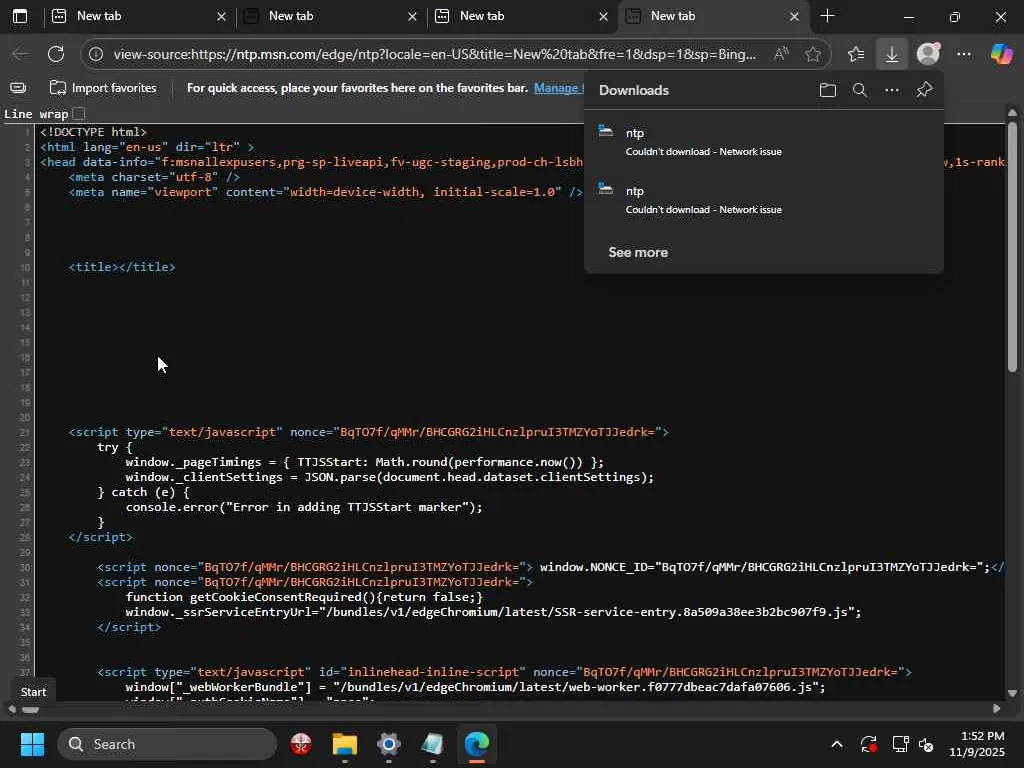The width and height of the screenshot is (1024, 768).
Task: Click the console.error line of source
Action: coord(304,507)
